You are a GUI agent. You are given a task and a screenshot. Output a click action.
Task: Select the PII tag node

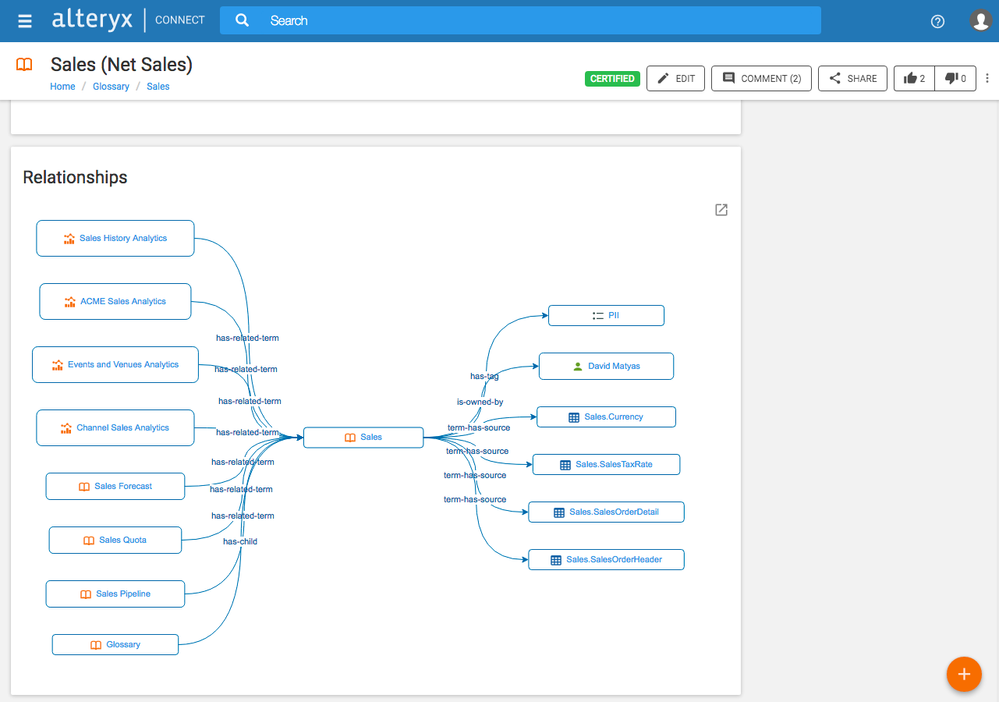(x=606, y=315)
